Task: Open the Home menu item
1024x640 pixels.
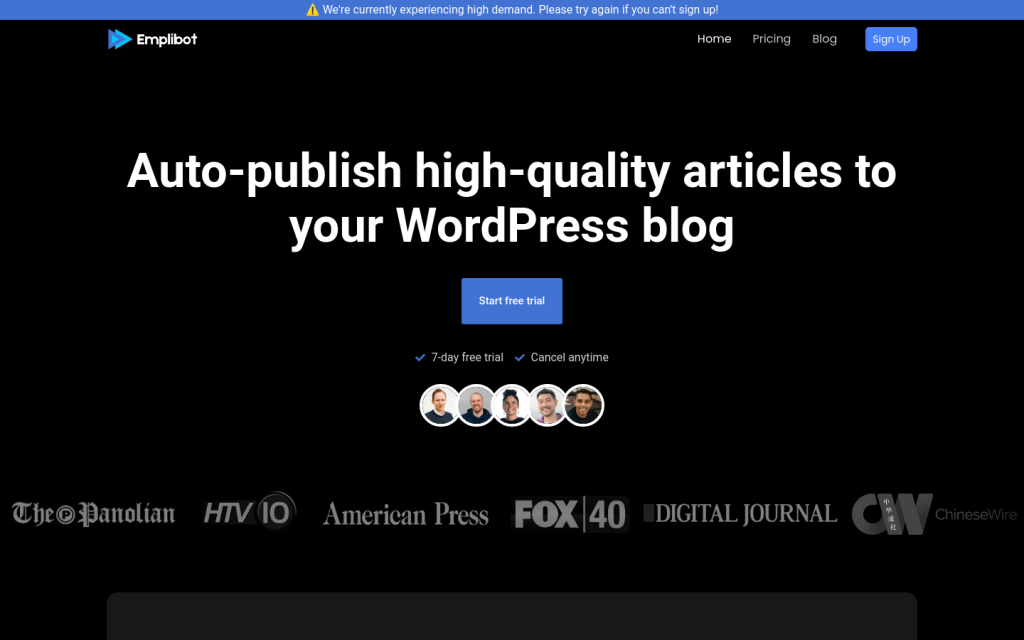Action: (714, 39)
